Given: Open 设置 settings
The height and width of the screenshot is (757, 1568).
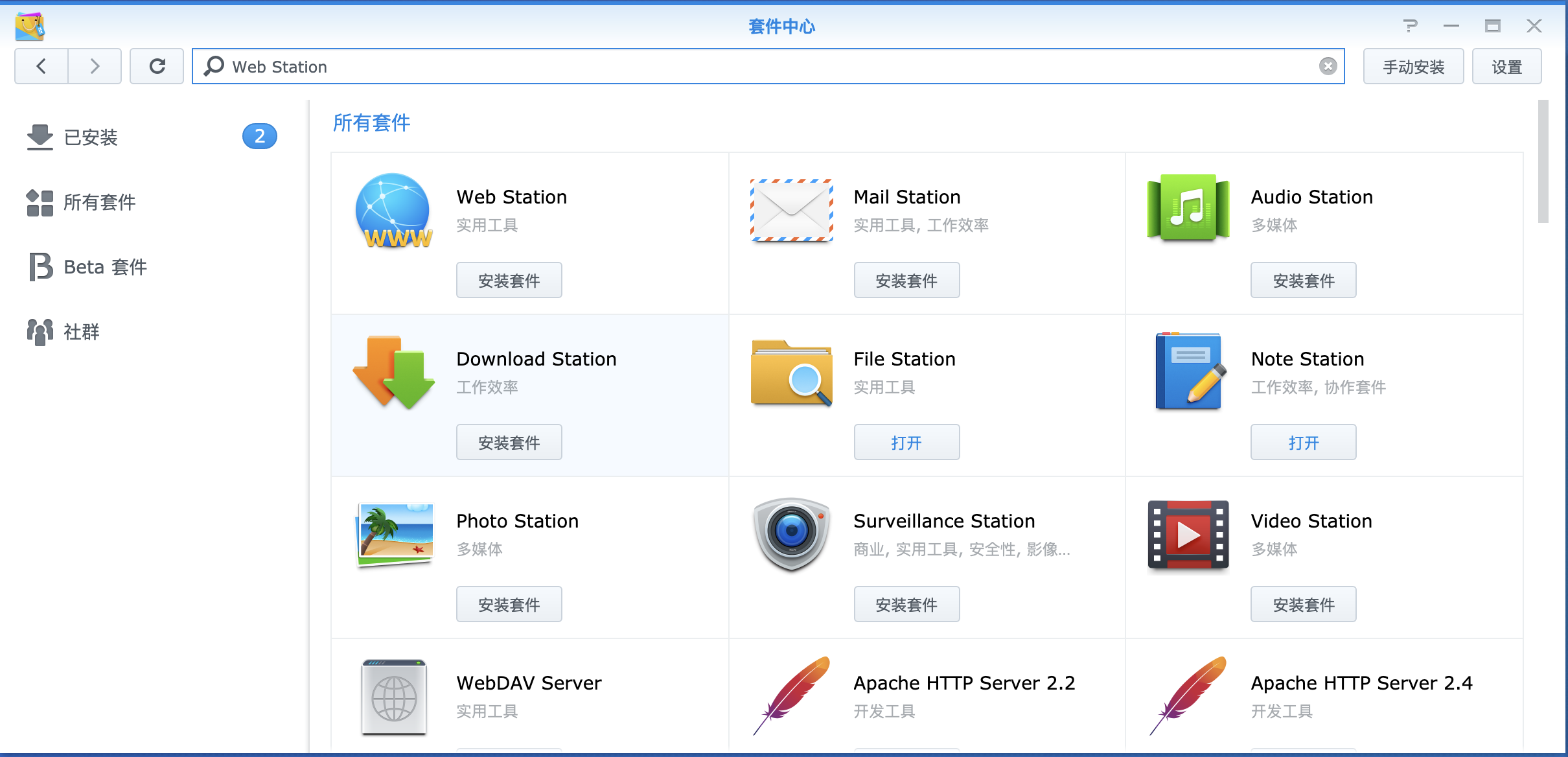Looking at the screenshot, I should tap(1506, 66).
